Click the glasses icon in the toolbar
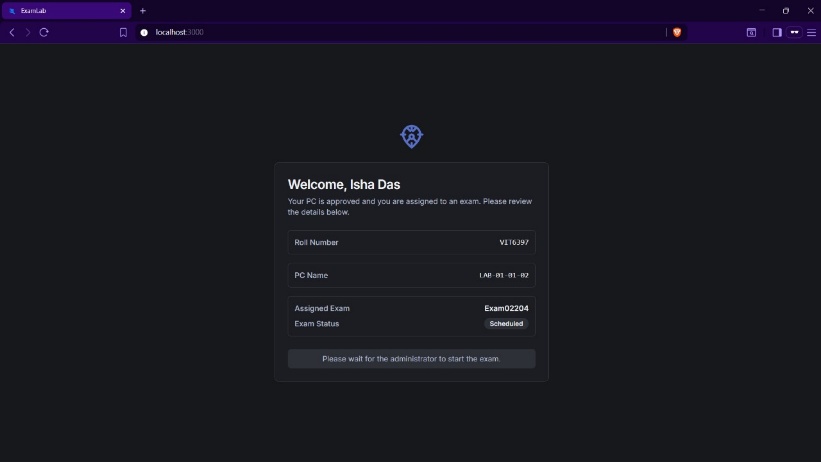Screen dimensions: 821x462 tap(794, 32)
